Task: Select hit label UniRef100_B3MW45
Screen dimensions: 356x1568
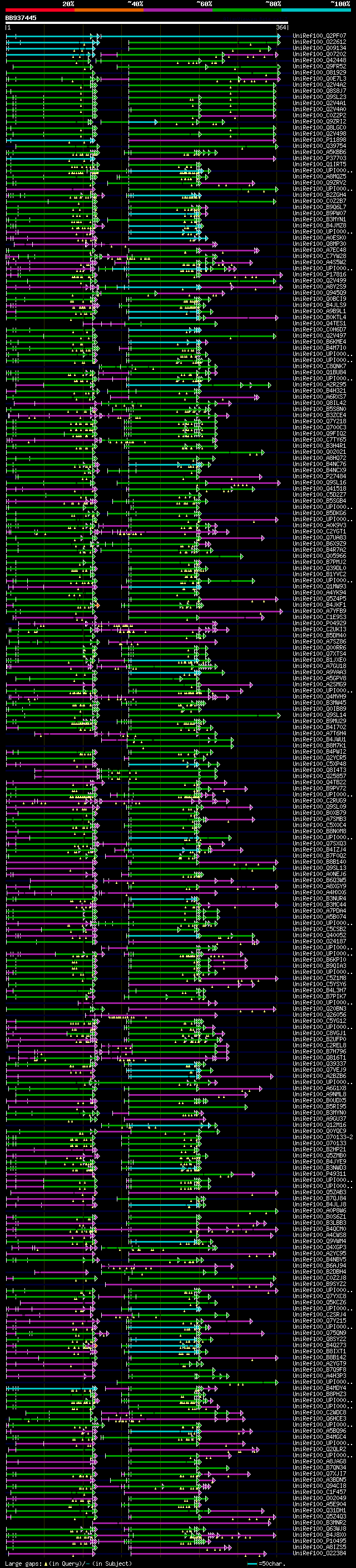Action: point(319,703)
